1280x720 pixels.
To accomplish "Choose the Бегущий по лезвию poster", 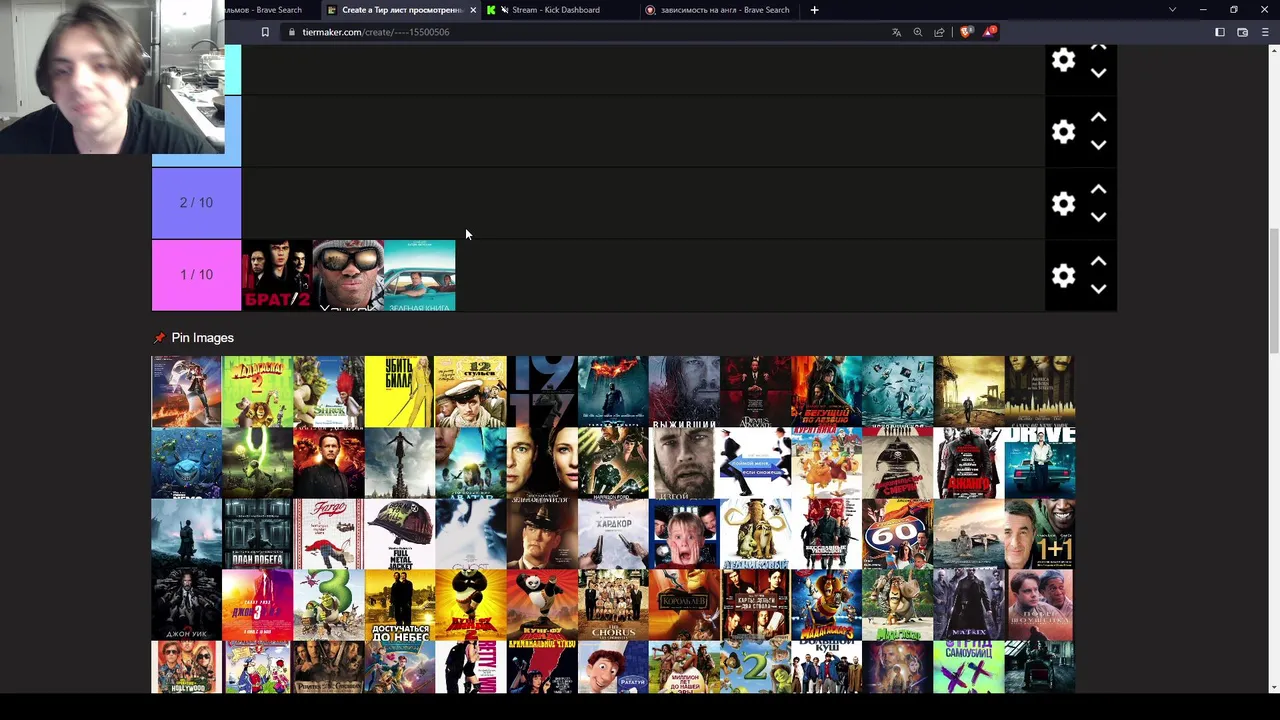I will click(x=826, y=392).
